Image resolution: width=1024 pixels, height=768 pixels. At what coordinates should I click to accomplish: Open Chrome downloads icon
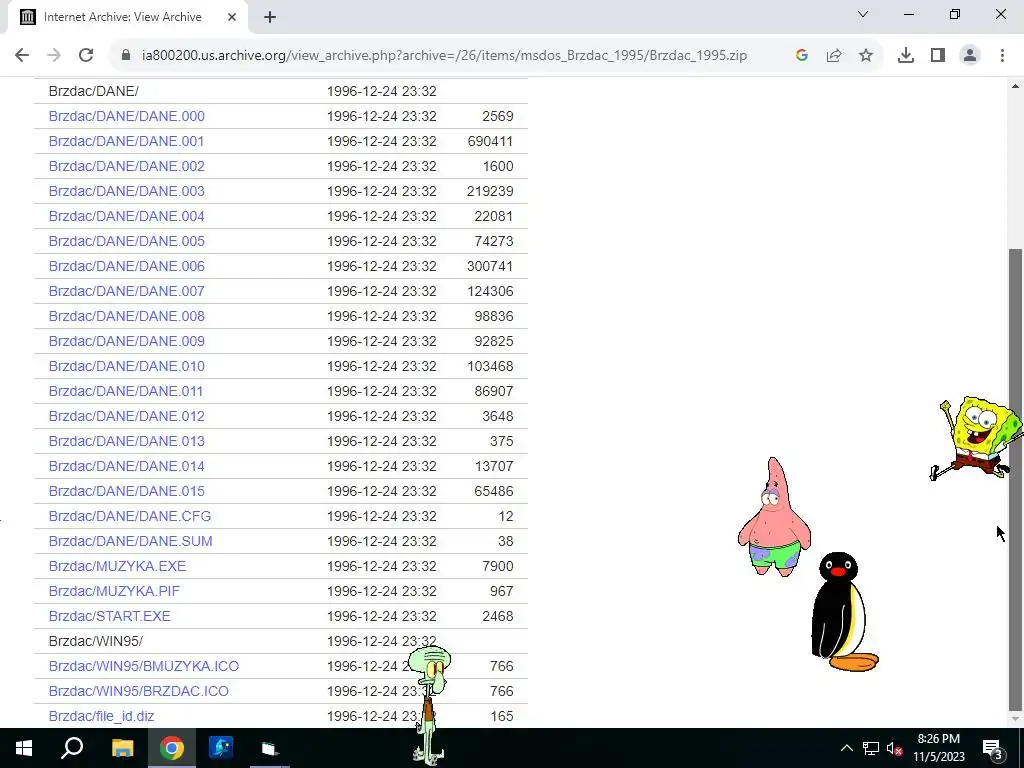coord(906,56)
